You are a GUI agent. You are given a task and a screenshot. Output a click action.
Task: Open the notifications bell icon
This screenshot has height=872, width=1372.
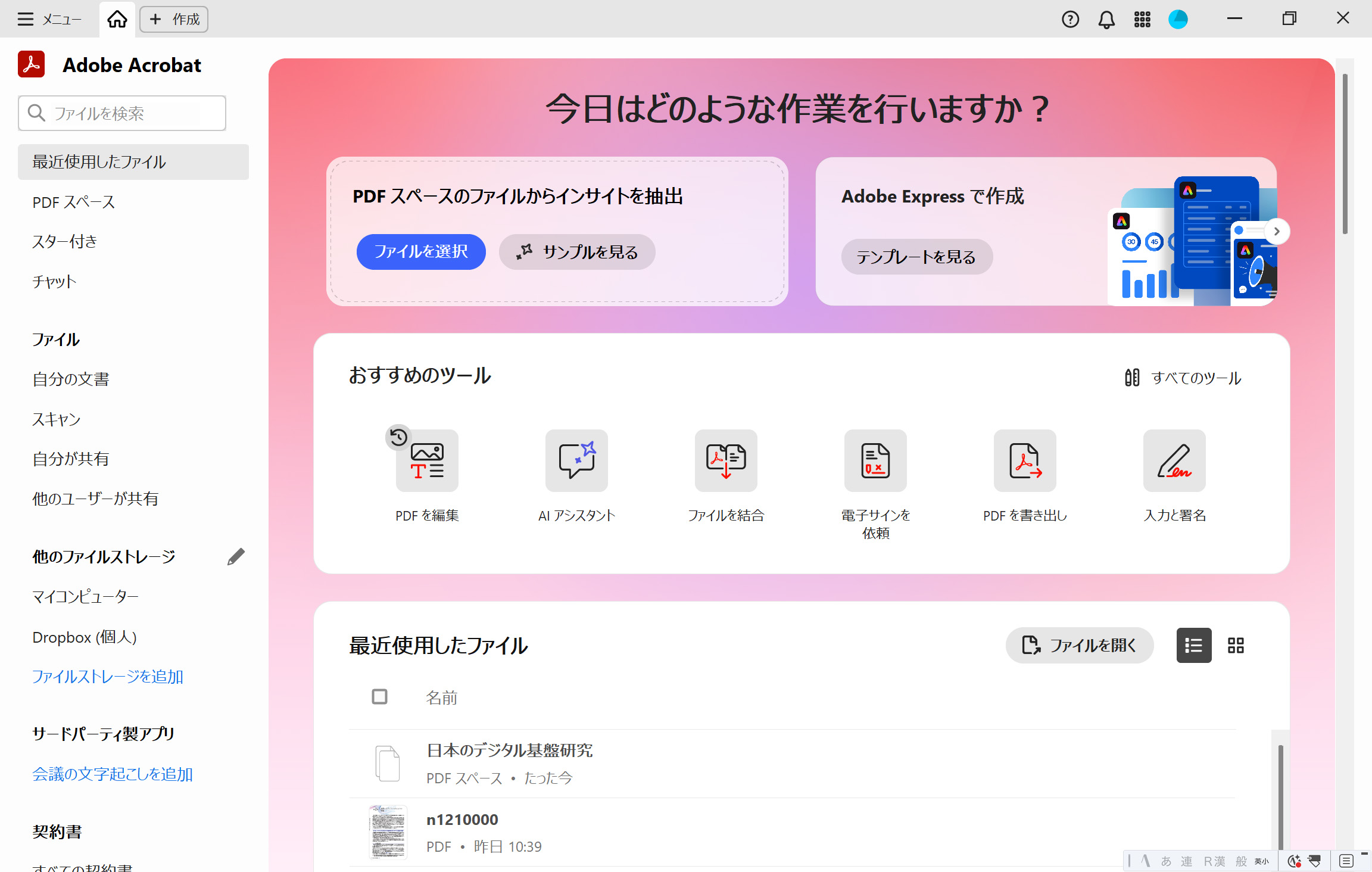(1106, 20)
